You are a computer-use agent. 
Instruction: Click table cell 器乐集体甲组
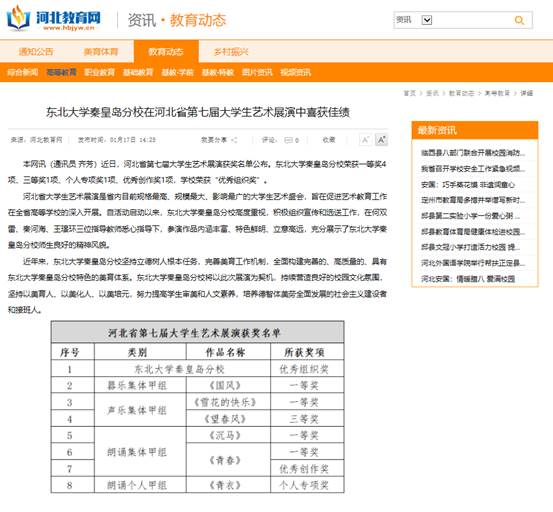(x=140, y=385)
